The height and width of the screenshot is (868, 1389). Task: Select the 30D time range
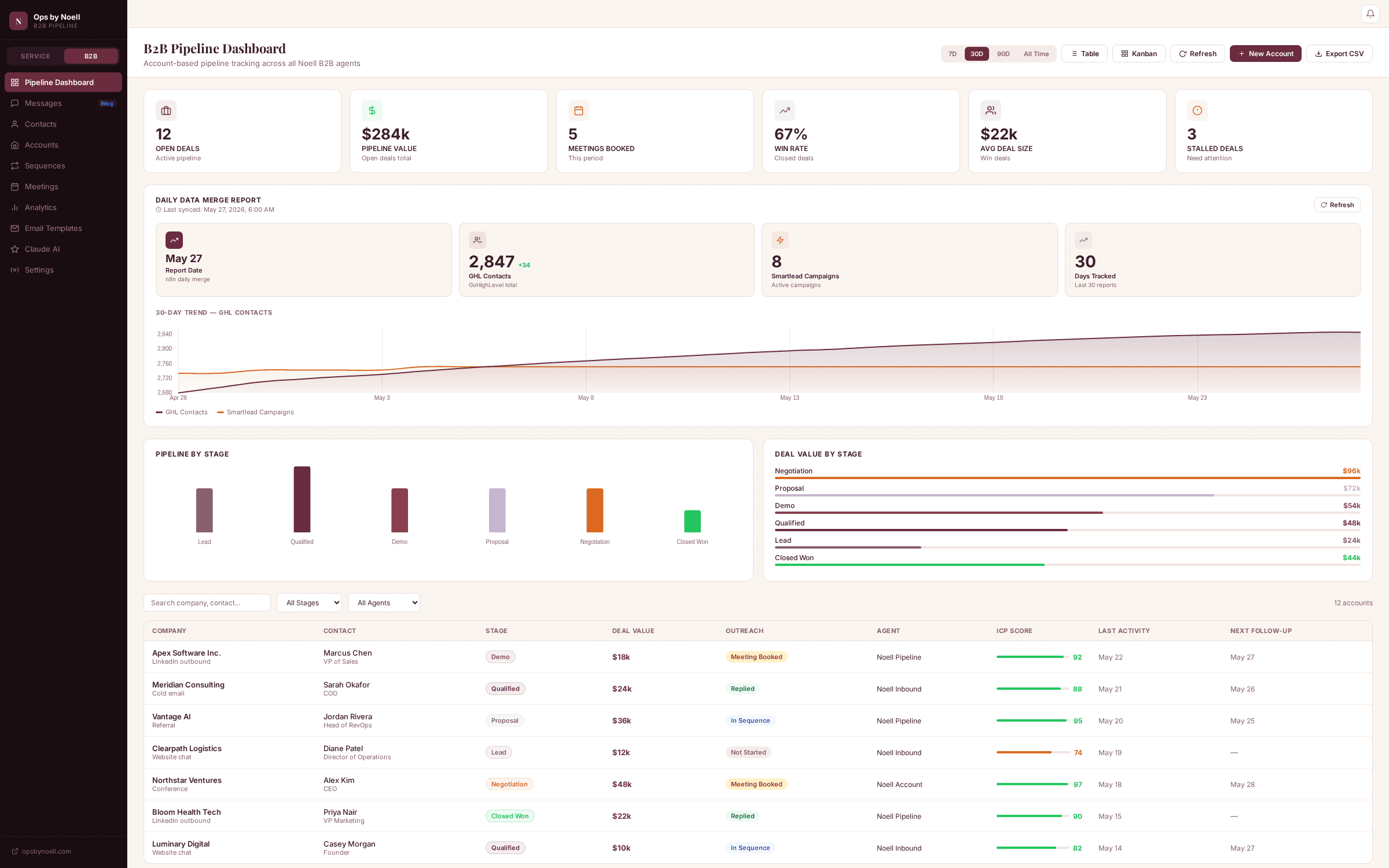coord(977,54)
